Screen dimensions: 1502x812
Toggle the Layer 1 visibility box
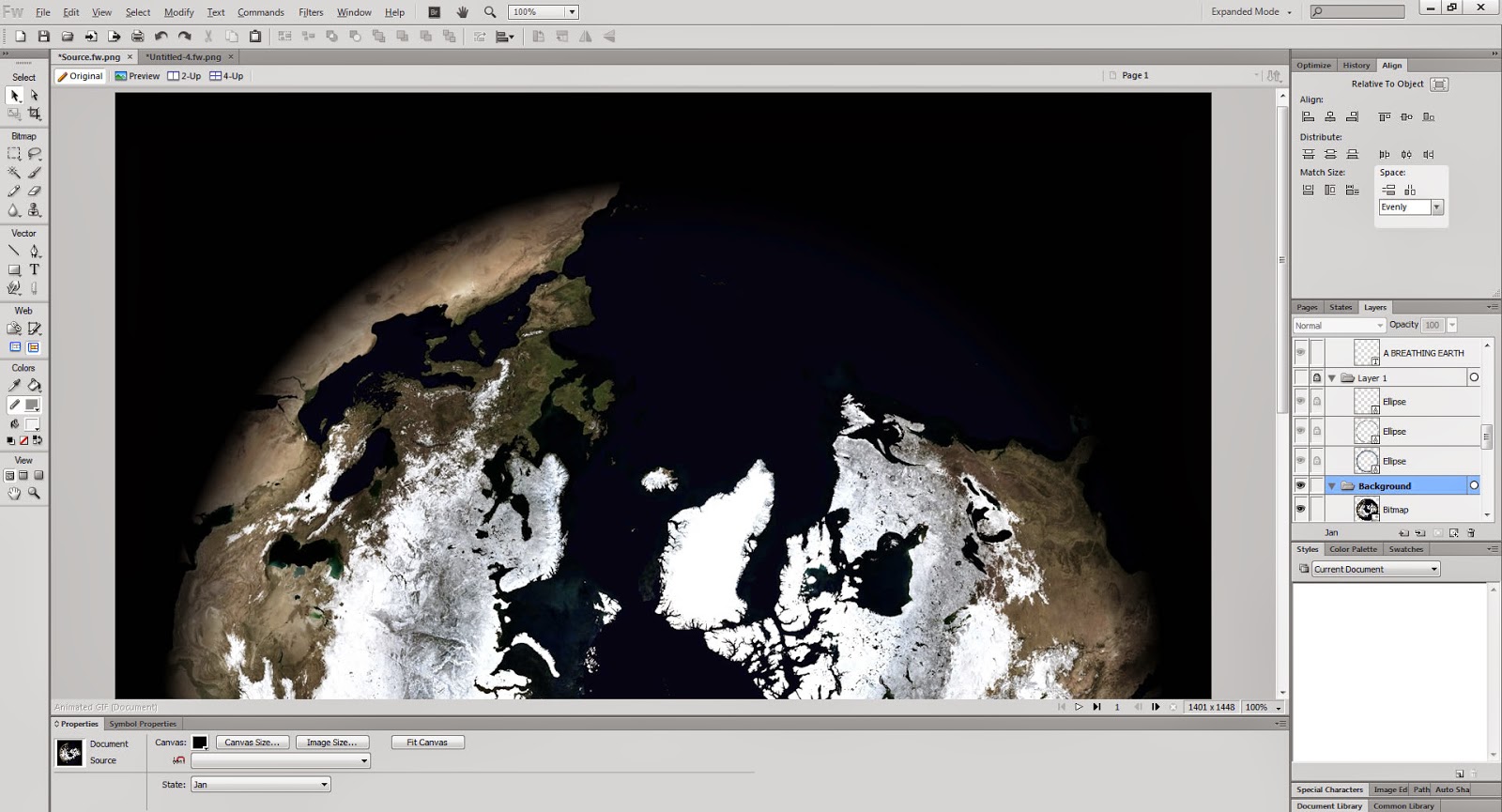tap(1300, 377)
